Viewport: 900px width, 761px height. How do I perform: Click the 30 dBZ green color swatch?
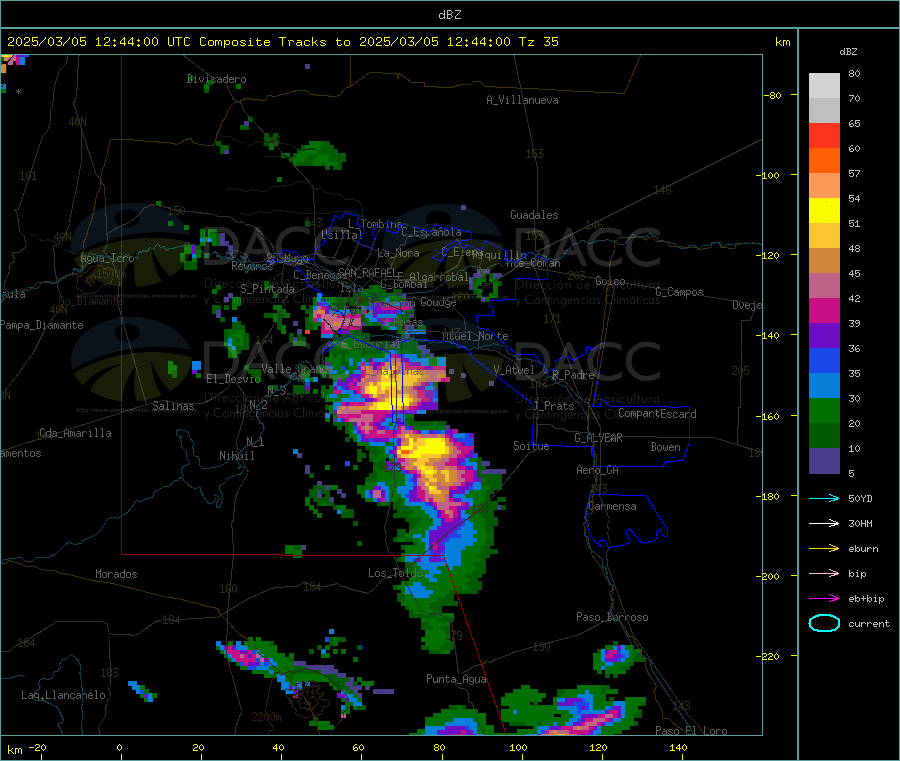(824, 411)
